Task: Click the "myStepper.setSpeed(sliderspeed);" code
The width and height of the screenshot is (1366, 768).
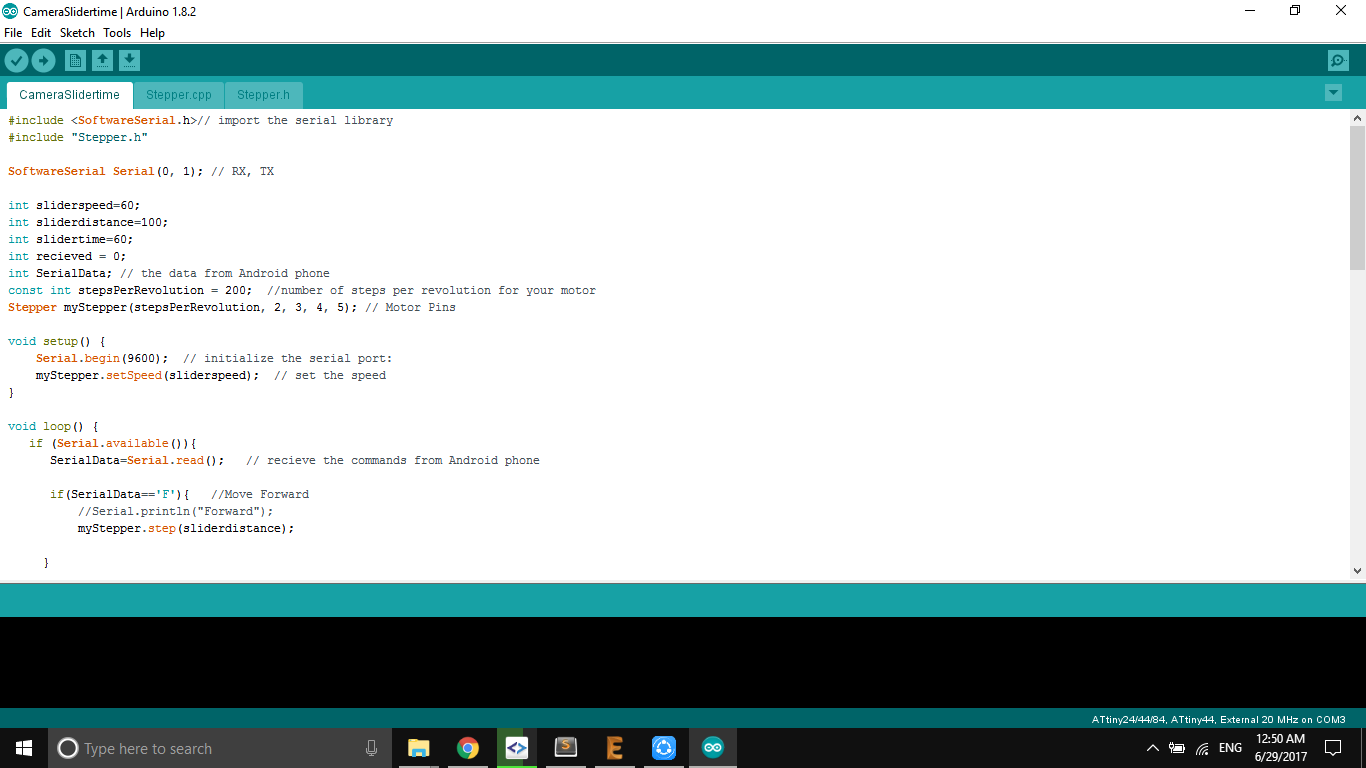Action: point(147,375)
